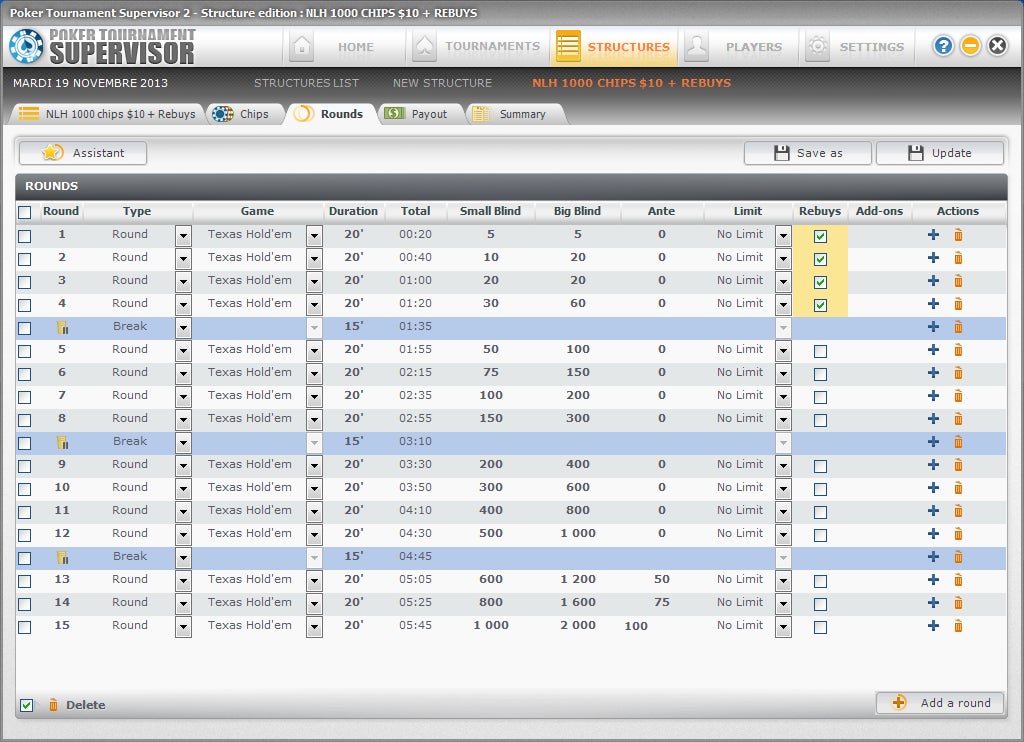Uncheck the Rebuys checkbox for round 3

click(x=820, y=282)
